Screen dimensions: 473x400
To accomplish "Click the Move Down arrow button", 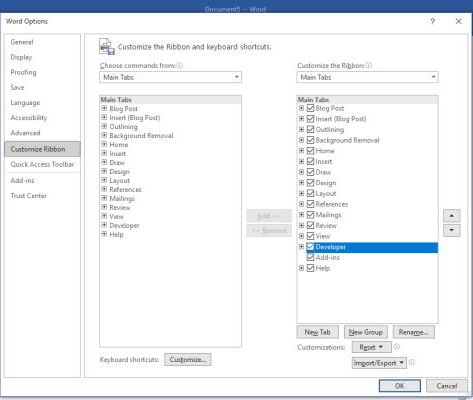I will (x=451, y=230).
